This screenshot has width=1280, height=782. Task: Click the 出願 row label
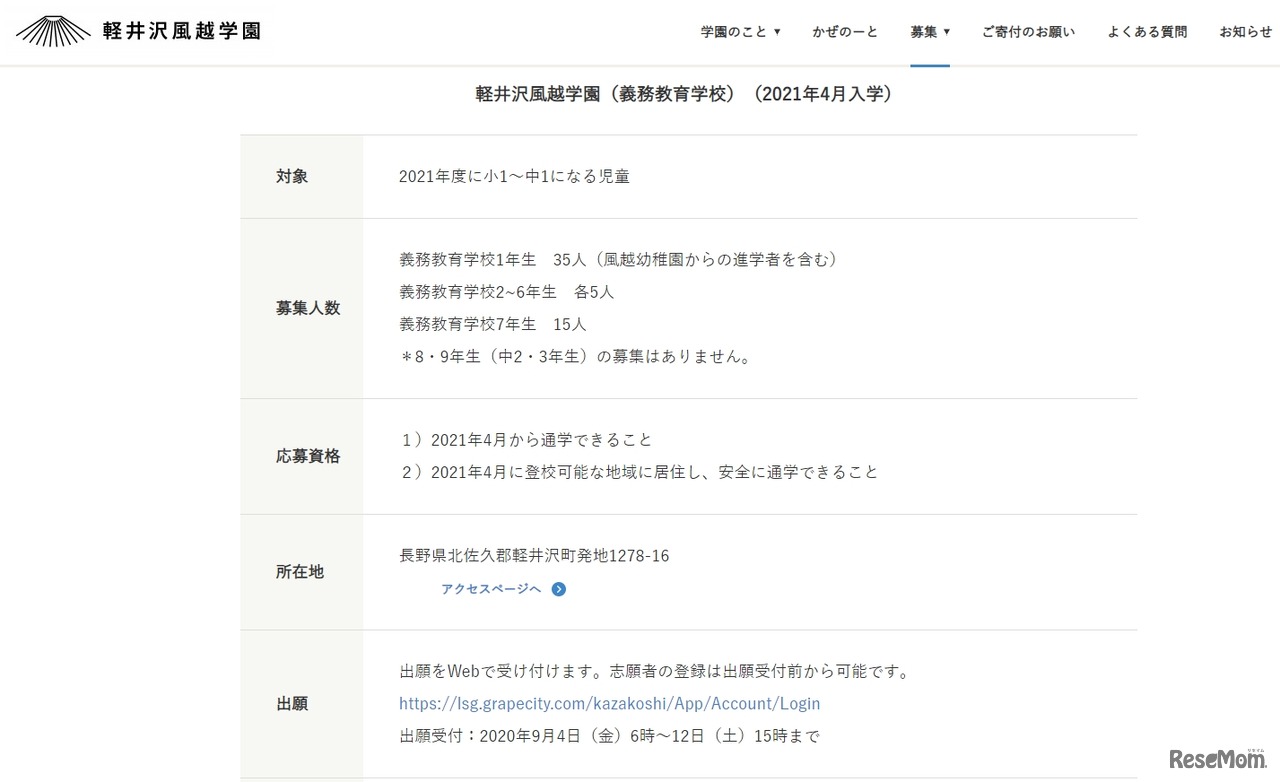[x=291, y=703]
